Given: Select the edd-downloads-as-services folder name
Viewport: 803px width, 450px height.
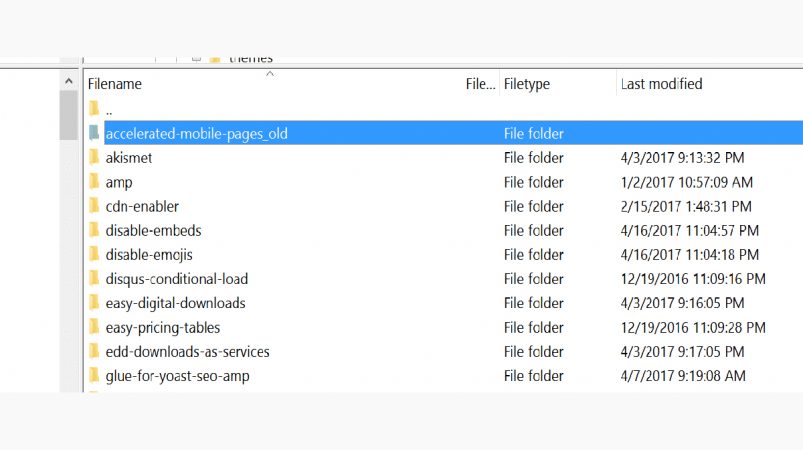Looking at the screenshot, I should tap(187, 352).
